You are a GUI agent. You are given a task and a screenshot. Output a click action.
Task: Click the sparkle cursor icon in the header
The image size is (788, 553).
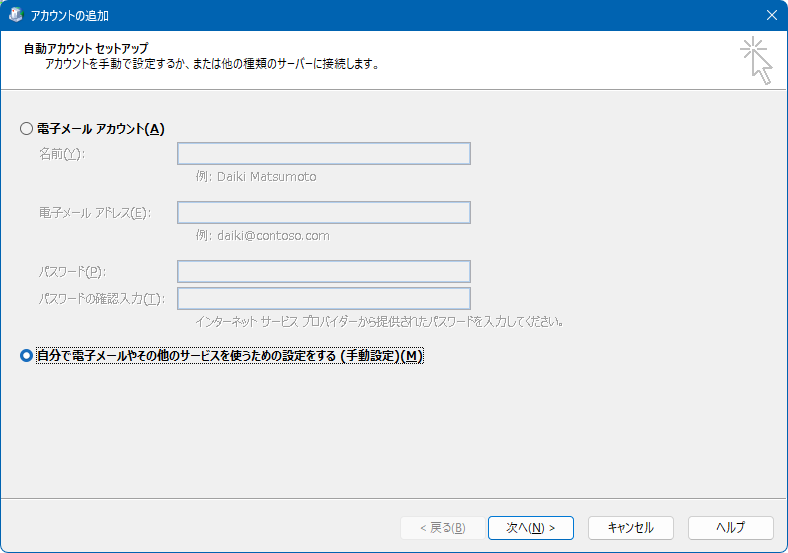click(757, 61)
